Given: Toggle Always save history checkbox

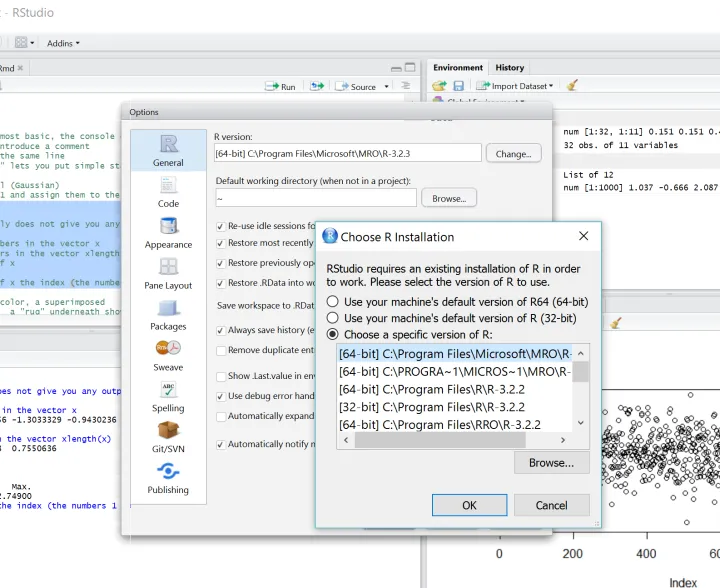Looking at the screenshot, I should [x=221, y=330].
